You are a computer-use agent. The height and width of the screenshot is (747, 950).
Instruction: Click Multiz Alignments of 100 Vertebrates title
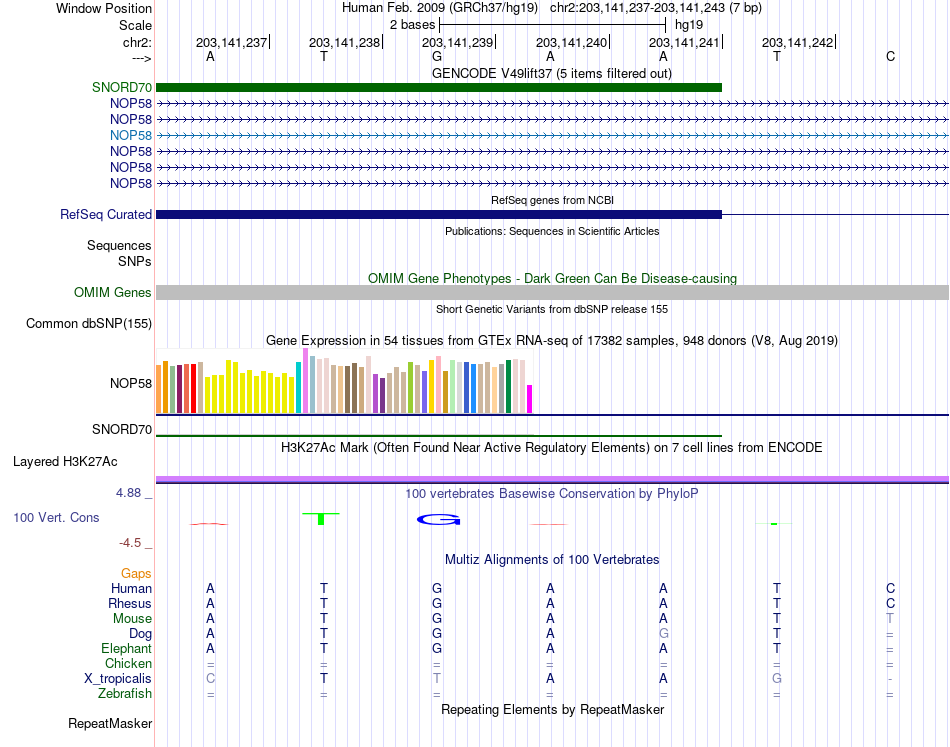[x=552, y=559]
